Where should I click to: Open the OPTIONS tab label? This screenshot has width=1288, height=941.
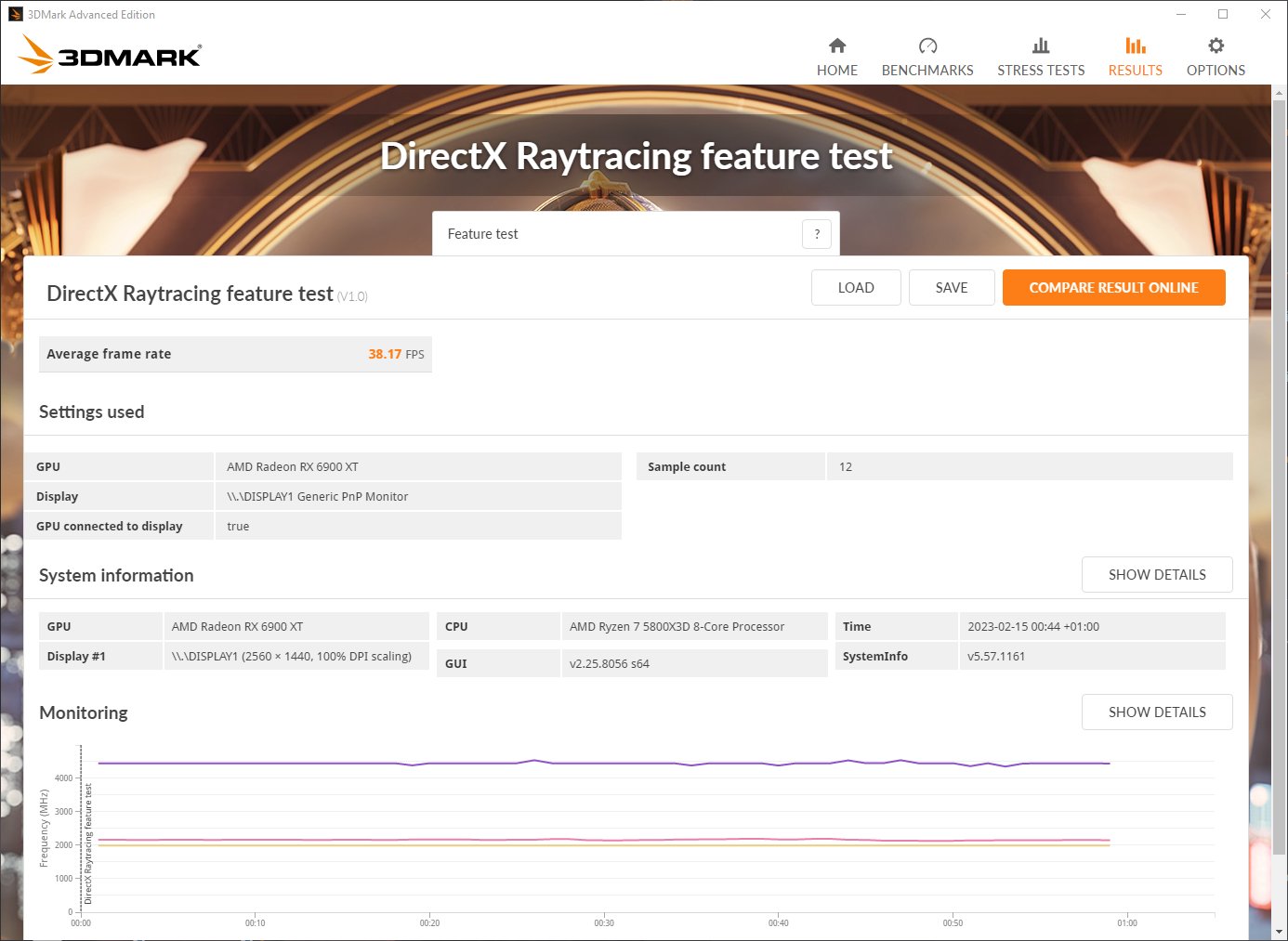pos(1216,71)
